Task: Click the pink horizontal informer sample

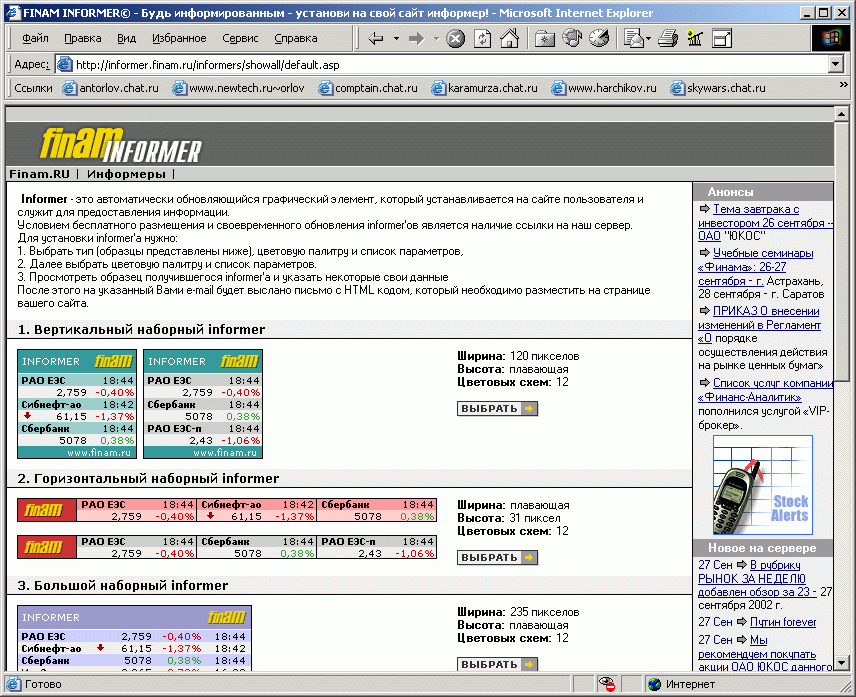Action: point(227,510)
